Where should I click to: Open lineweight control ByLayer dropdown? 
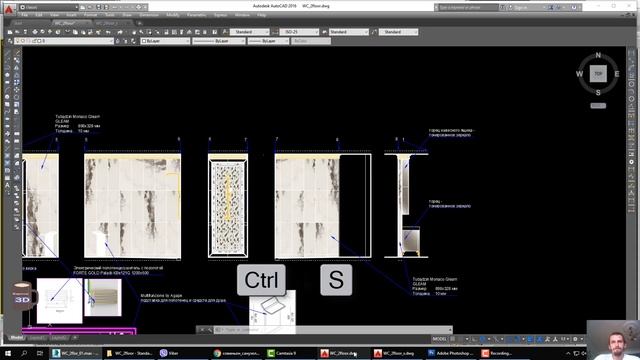269,41
